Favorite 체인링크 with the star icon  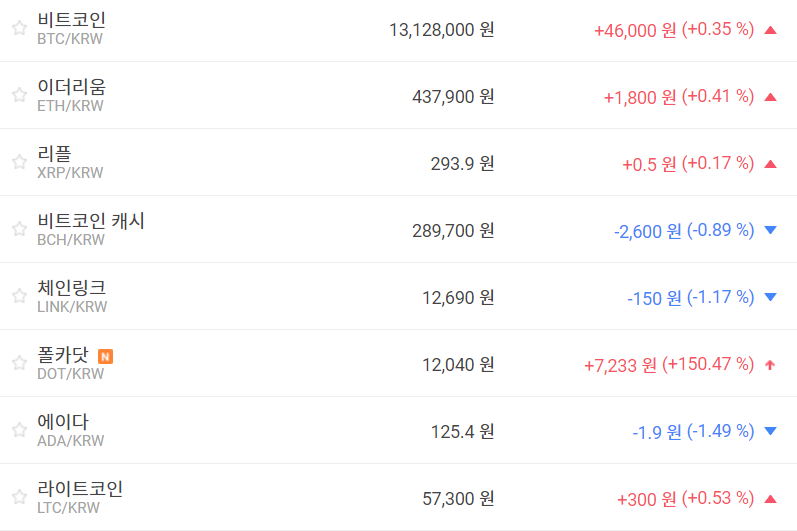coord(19,296)
